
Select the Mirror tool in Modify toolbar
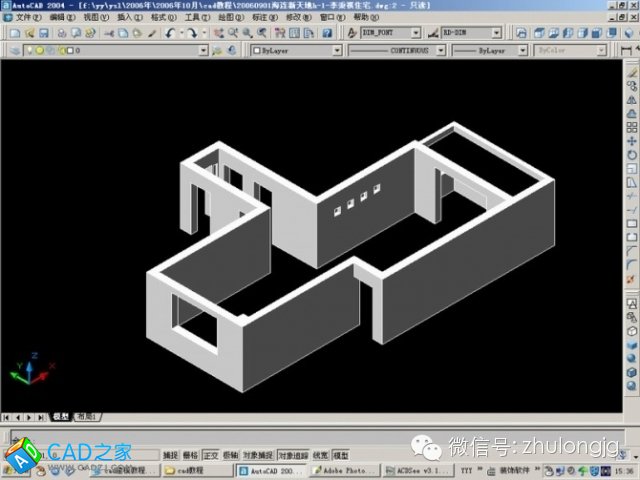pos(631,100)
